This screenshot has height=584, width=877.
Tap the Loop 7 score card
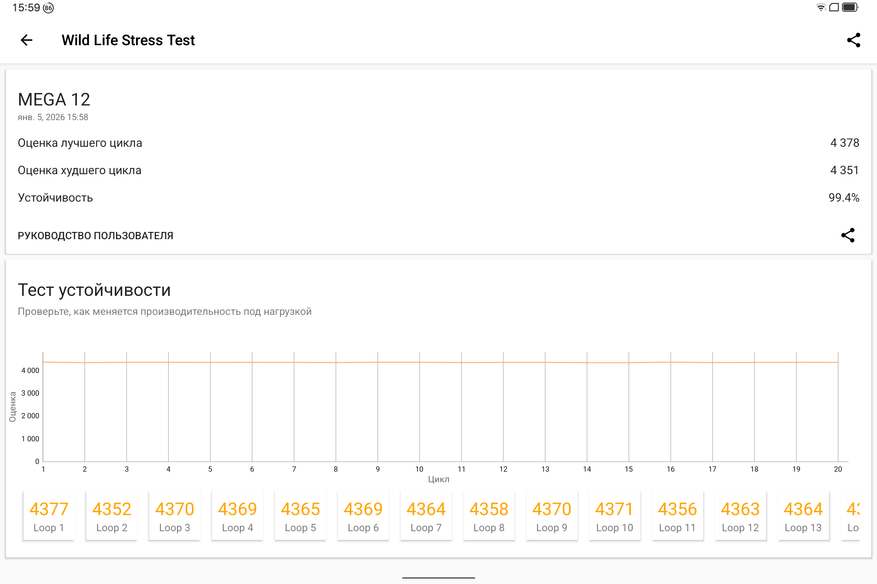(426, 516)
